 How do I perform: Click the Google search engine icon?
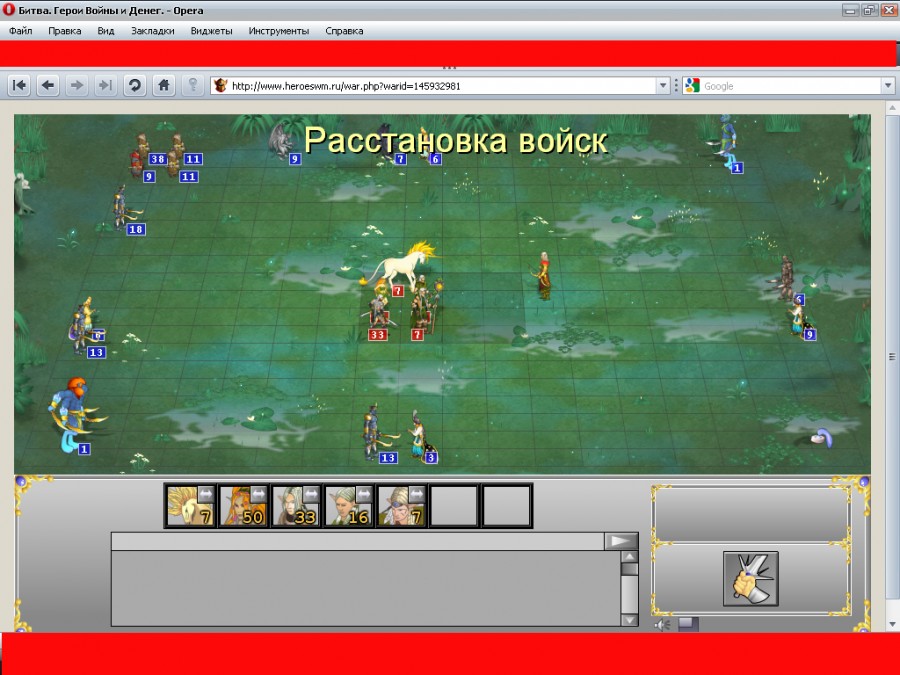pos(692,86)
